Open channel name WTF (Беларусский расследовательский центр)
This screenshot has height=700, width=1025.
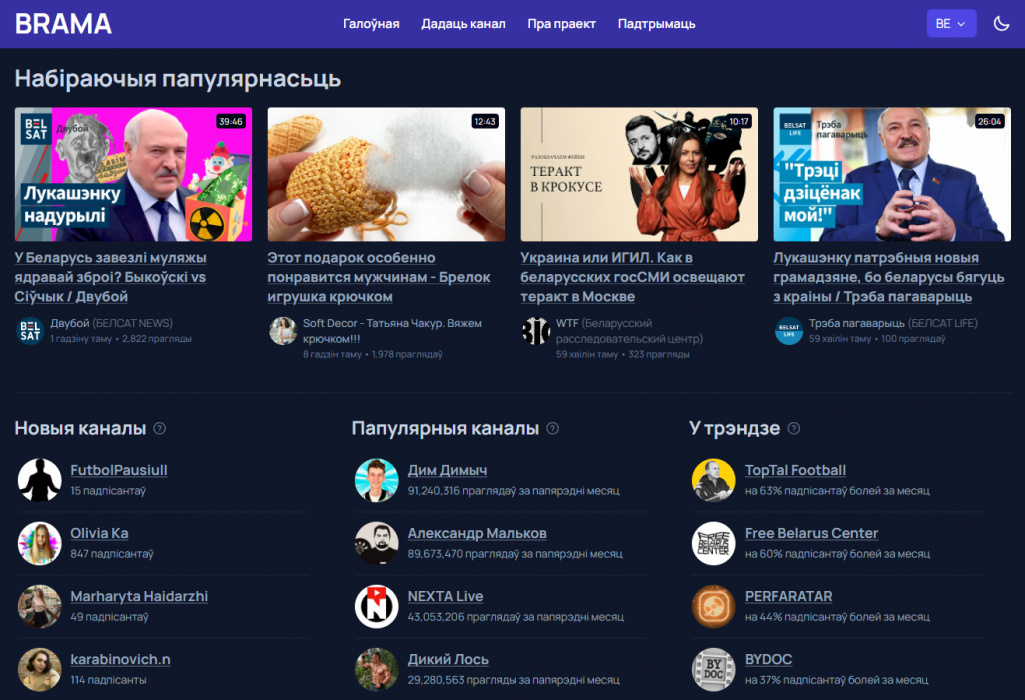pos(629,331)
